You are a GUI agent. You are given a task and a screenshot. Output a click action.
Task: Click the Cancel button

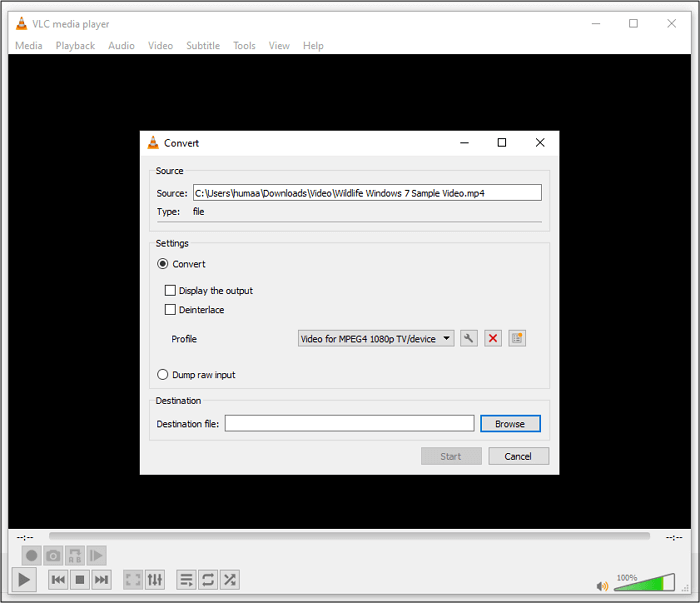coord(518,456)
